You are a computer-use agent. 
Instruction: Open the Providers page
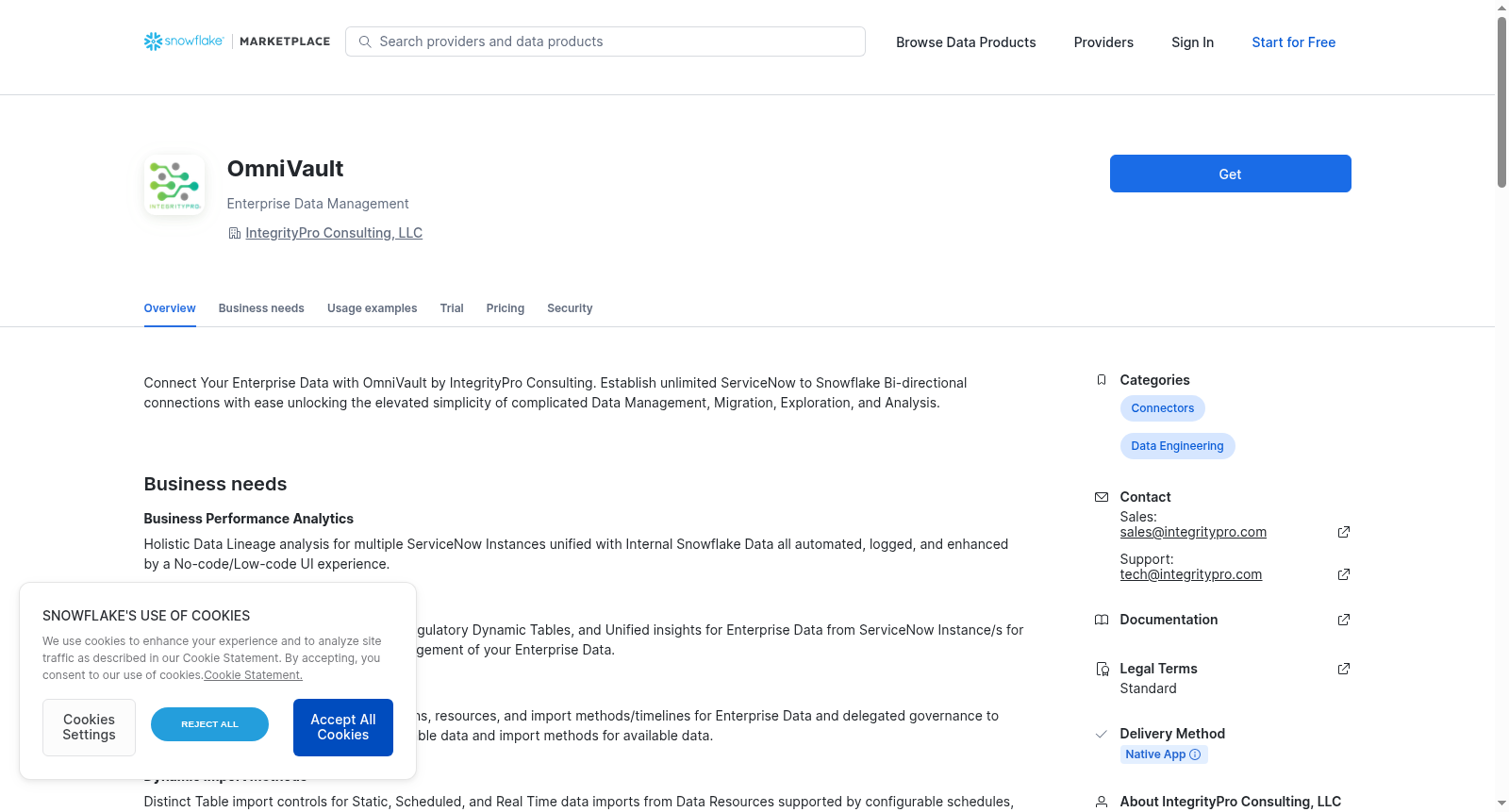1103,42
